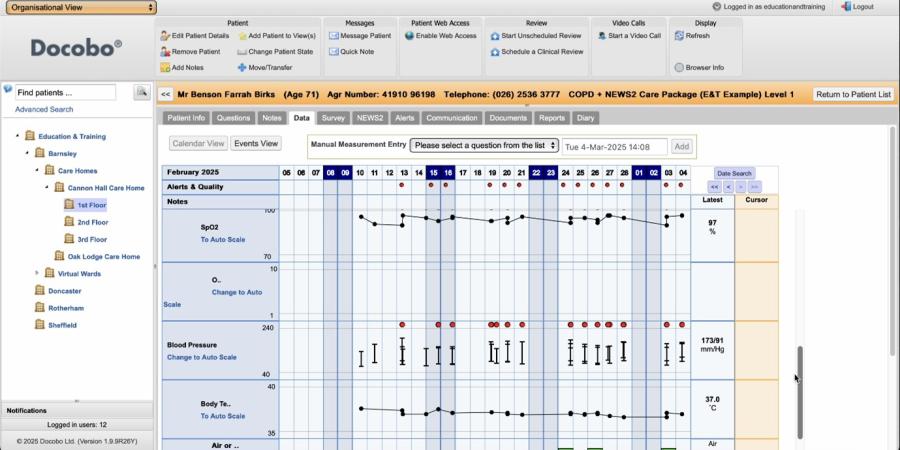Screen dimensions: 900x450
Task: Click the Doncaster folder icon
Action: coord(40,290)
